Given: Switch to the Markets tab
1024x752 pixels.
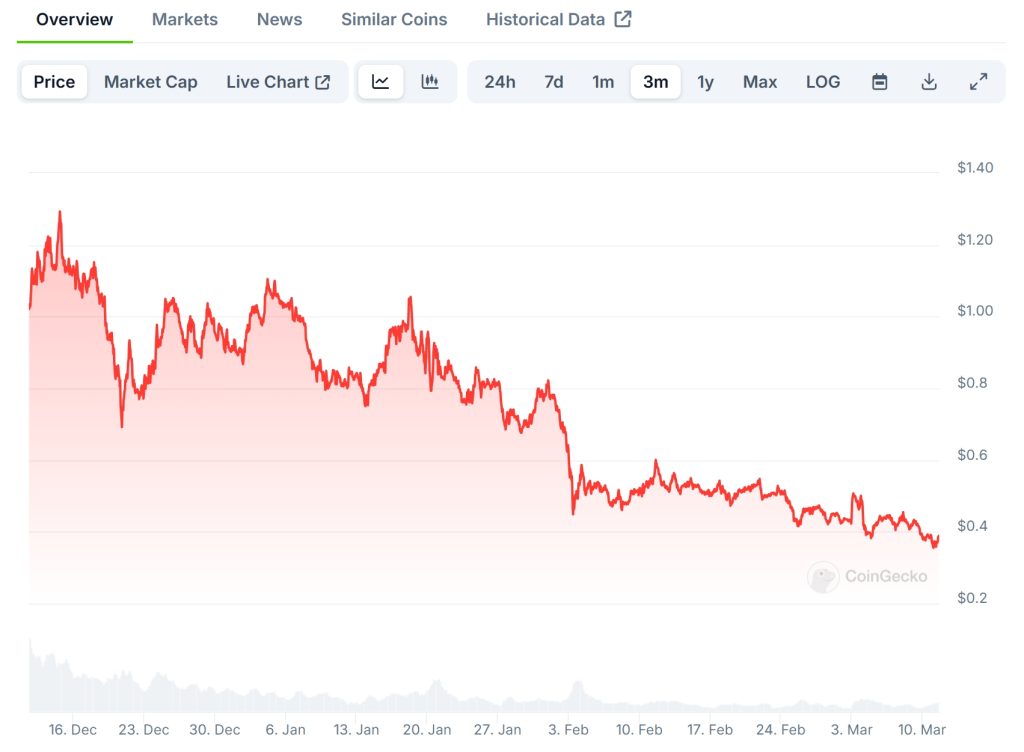Looking at the screenshot, I should click(184, 18).
